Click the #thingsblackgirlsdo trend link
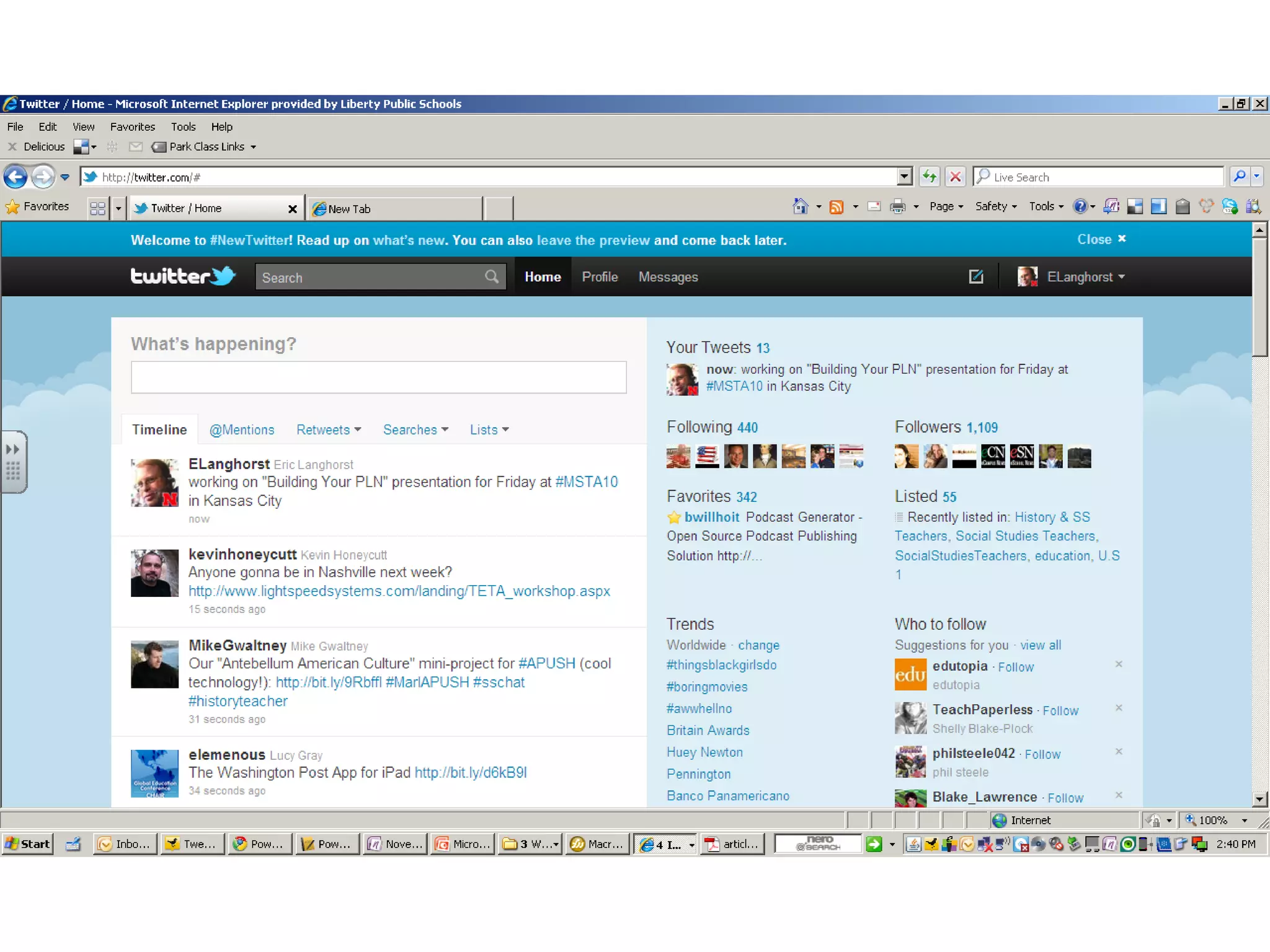The image size is (1270, 952). pos(721,665)
